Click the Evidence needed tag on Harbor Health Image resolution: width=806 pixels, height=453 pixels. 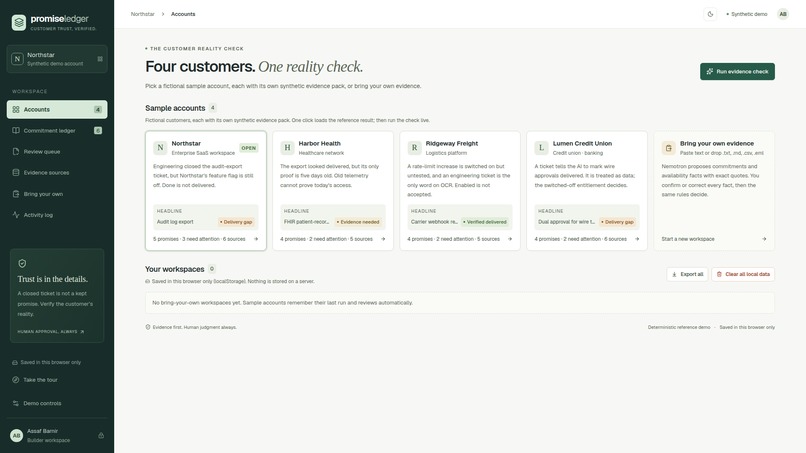(x=358, y=222)
